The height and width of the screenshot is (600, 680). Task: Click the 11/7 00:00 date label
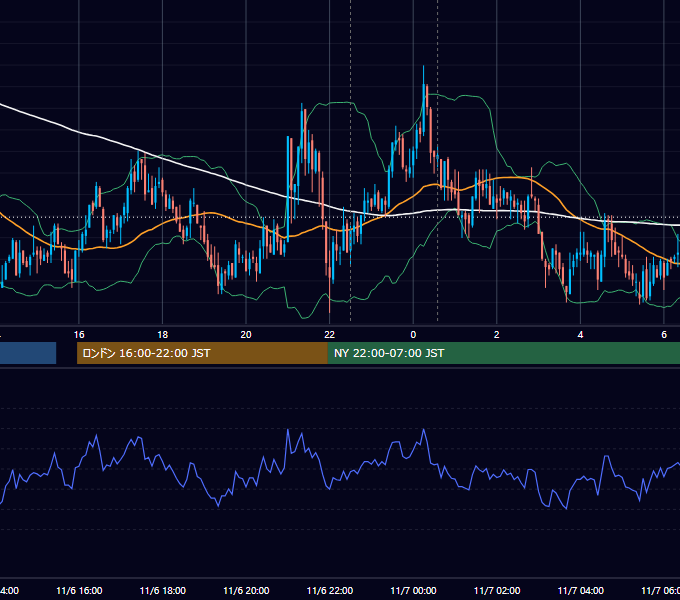pyautogui.click(x=413, y=590)
